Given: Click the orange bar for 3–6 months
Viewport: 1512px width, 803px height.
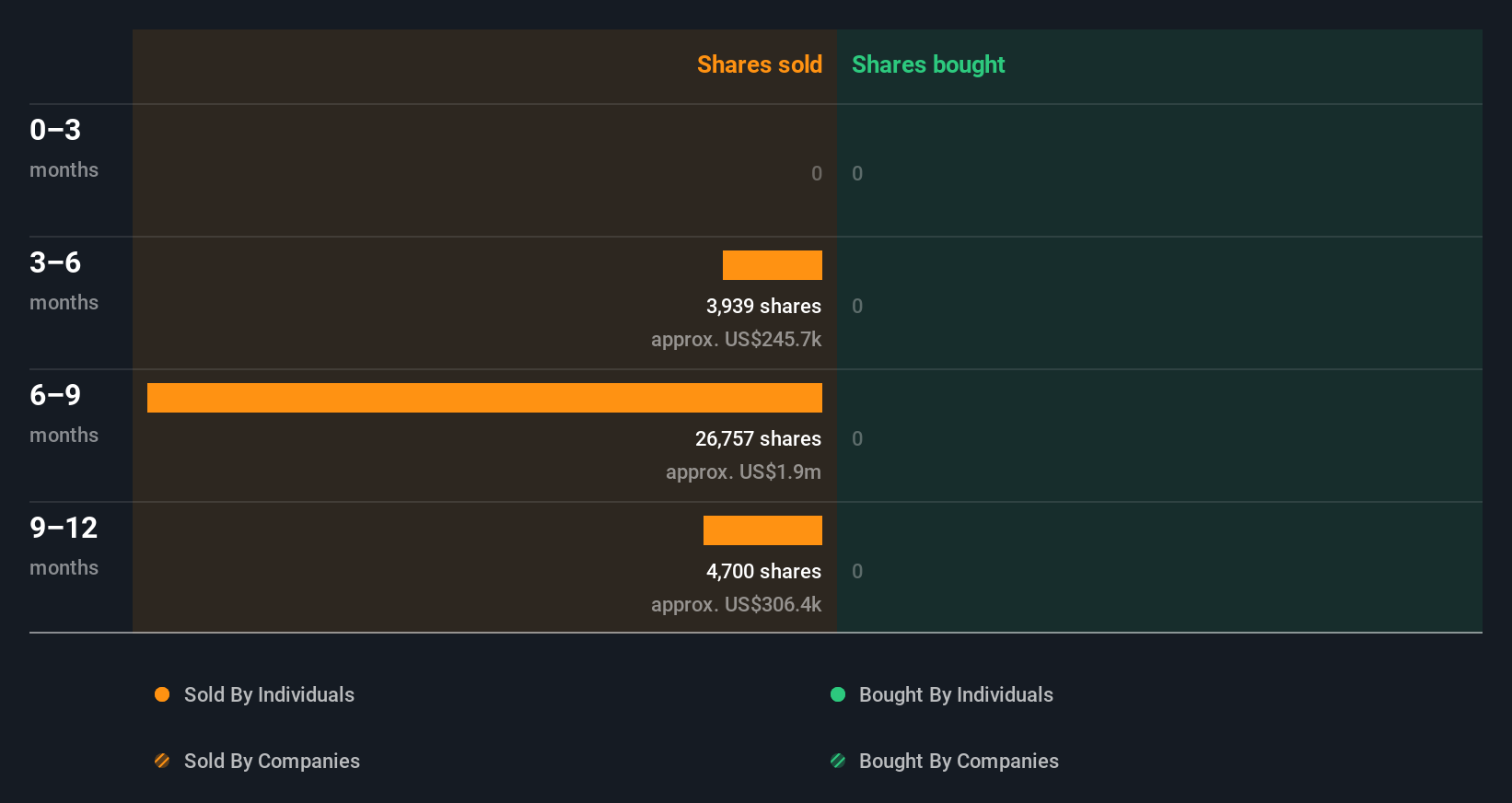Looking at the screenshot, I should (773, 265).
